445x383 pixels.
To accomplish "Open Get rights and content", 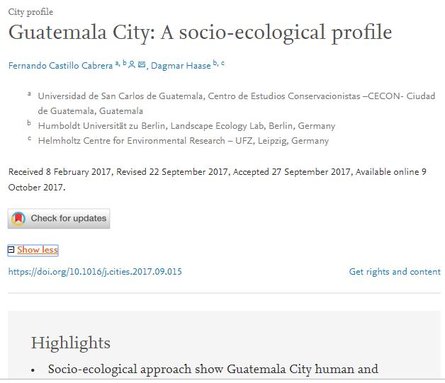I will [x=395, y=272].
